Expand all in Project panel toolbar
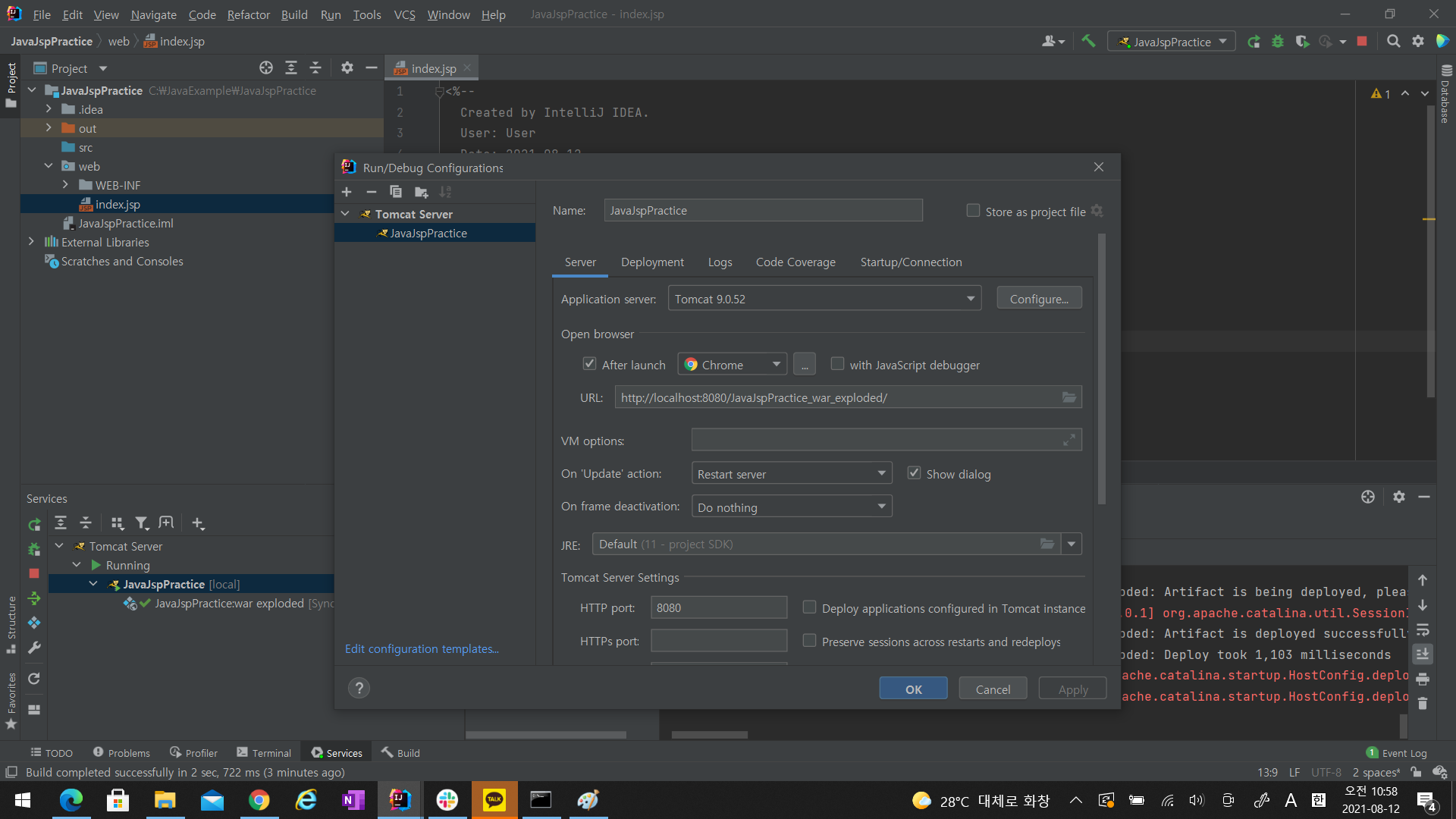The width and height of the screenshot is (1456, 819). click(x=291, y=68)
